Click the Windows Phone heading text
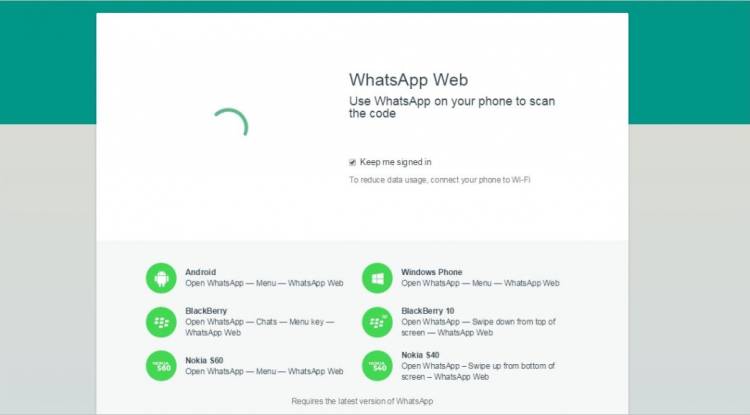The width and height of the screenshot is (750, 415). [431, 272]
